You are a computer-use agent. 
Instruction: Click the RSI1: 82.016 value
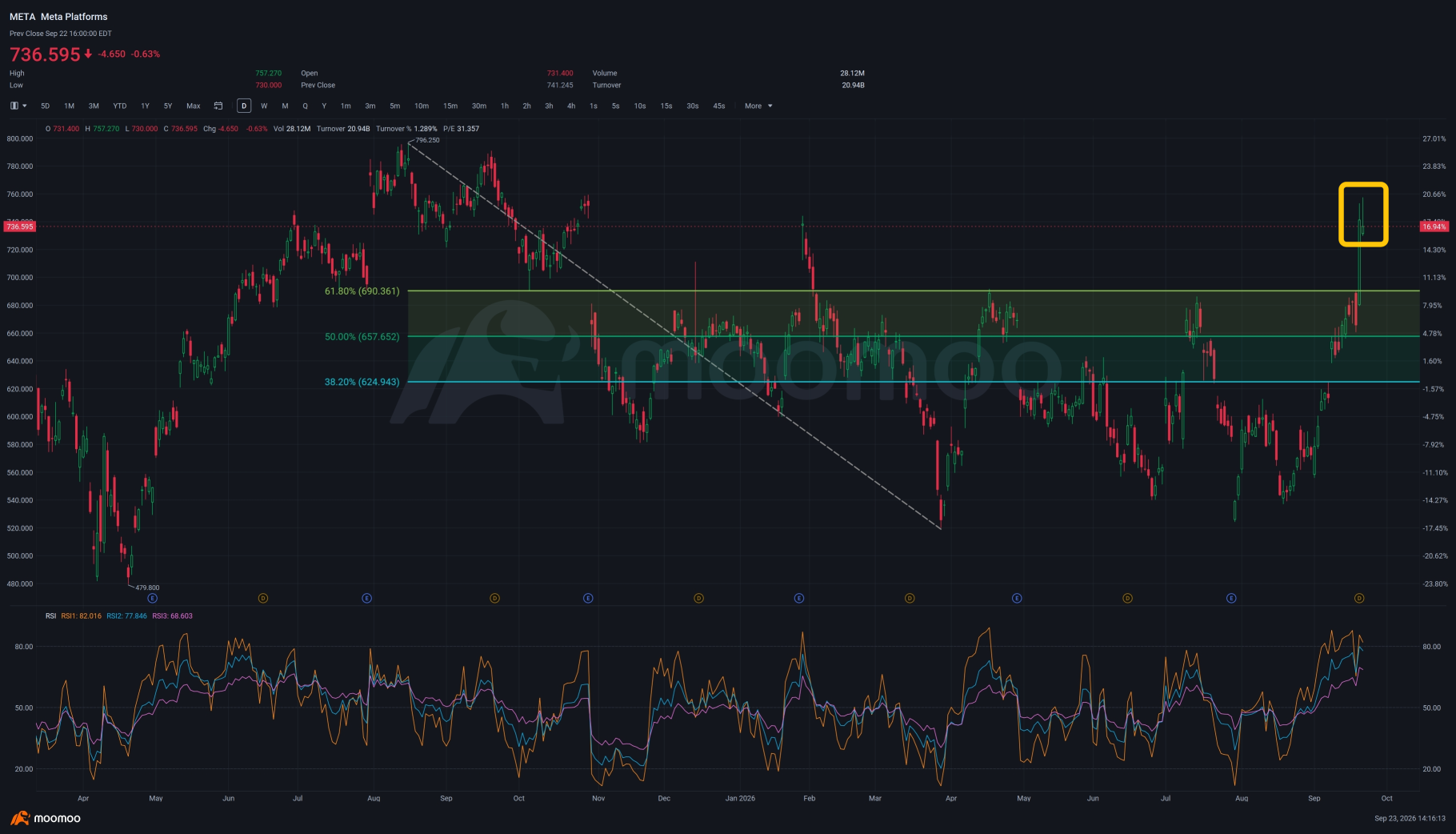[82, 616]
